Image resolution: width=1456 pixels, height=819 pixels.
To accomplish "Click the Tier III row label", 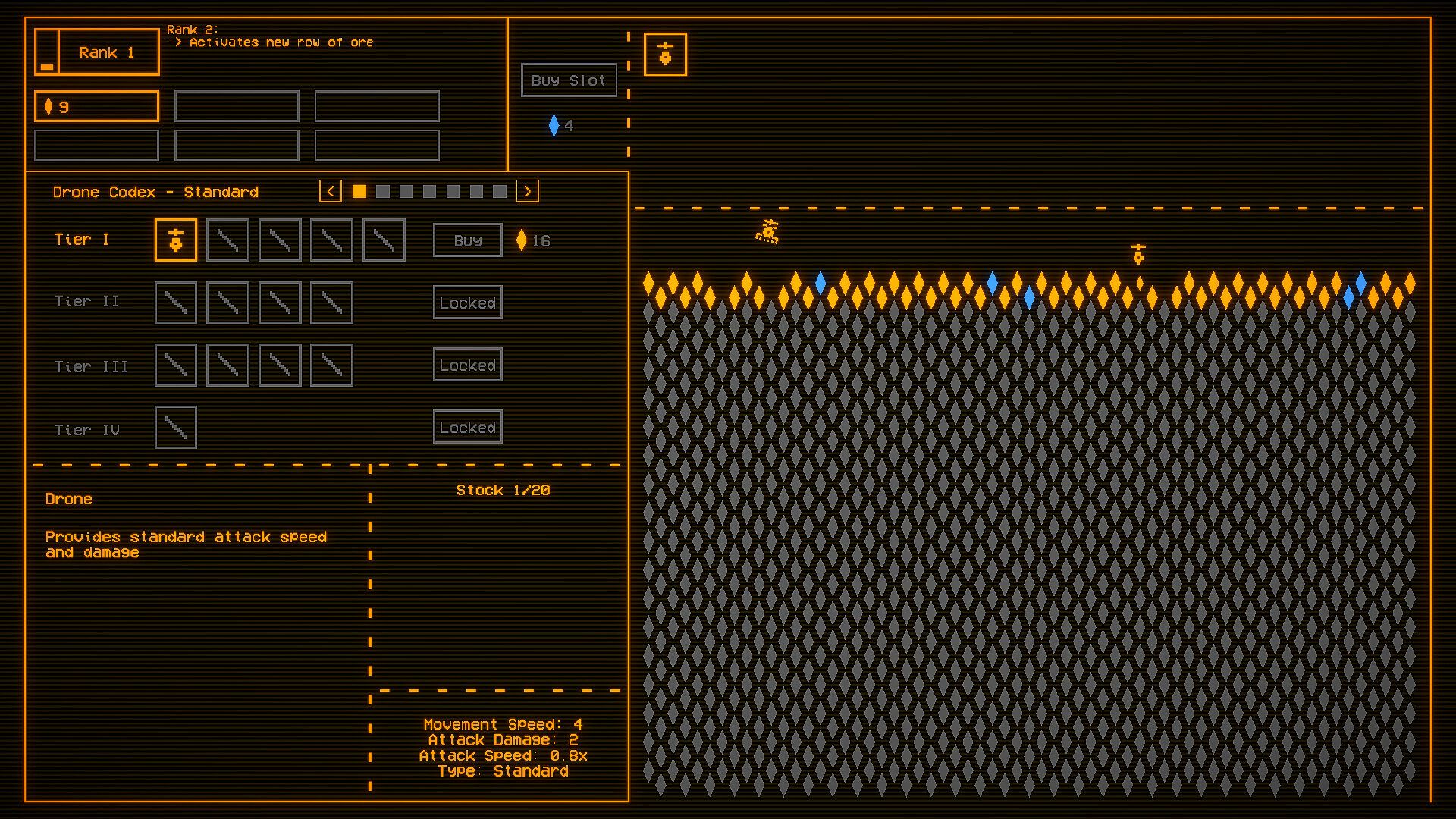I will [x=91, y=367].
